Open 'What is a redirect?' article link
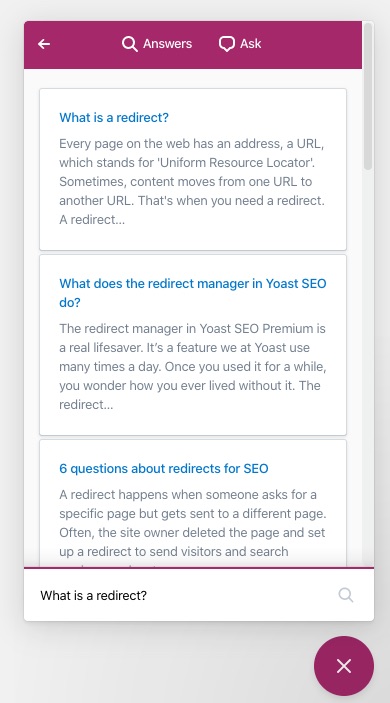 pyautogui.click(x=114, y=117)
